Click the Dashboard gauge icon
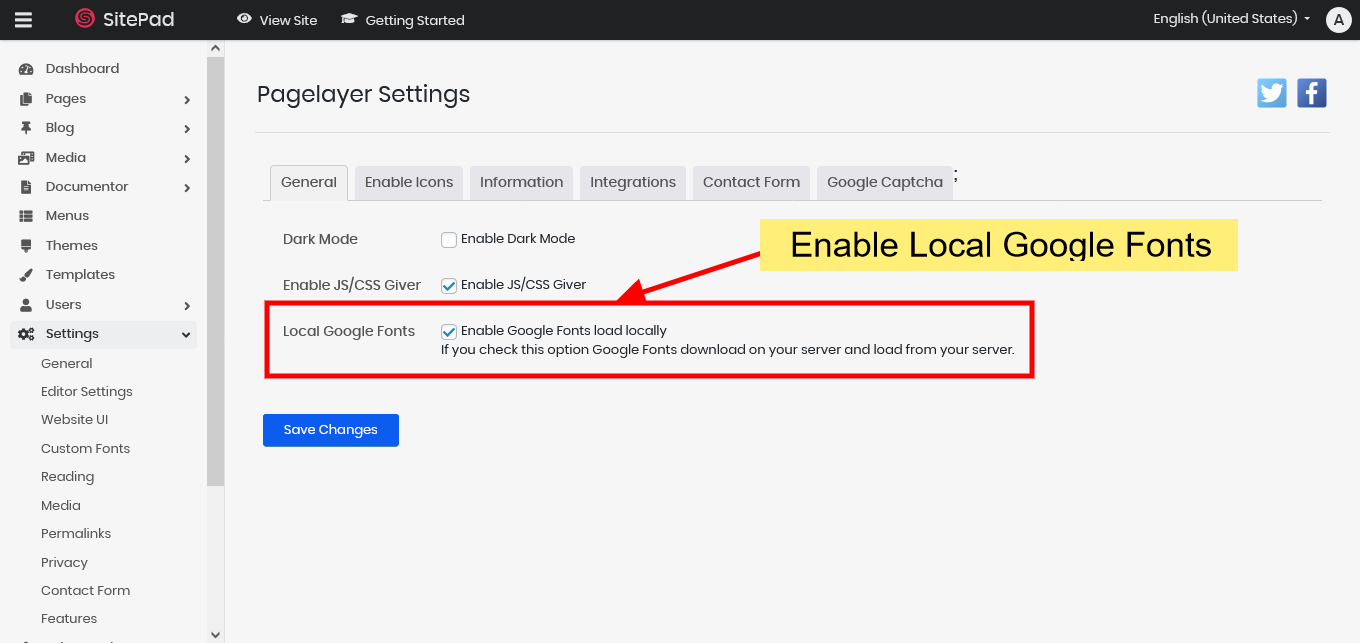Screen dimensions: 1360x643 [x=26, y=69]
